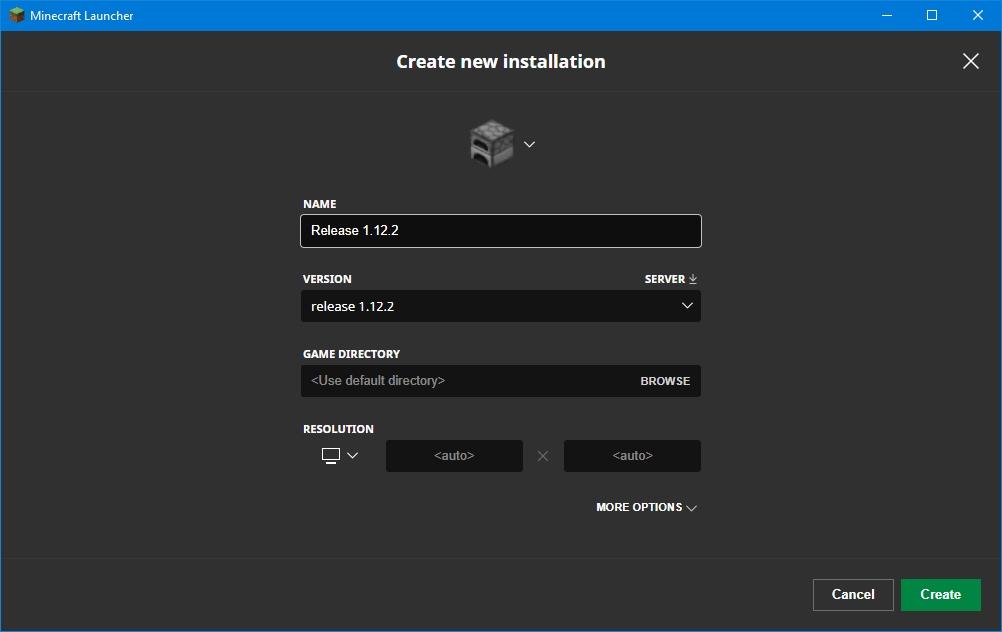Click the furnace installation icon
The height and width of the screenshot is (632, 1002).
[x=491, y=144]
